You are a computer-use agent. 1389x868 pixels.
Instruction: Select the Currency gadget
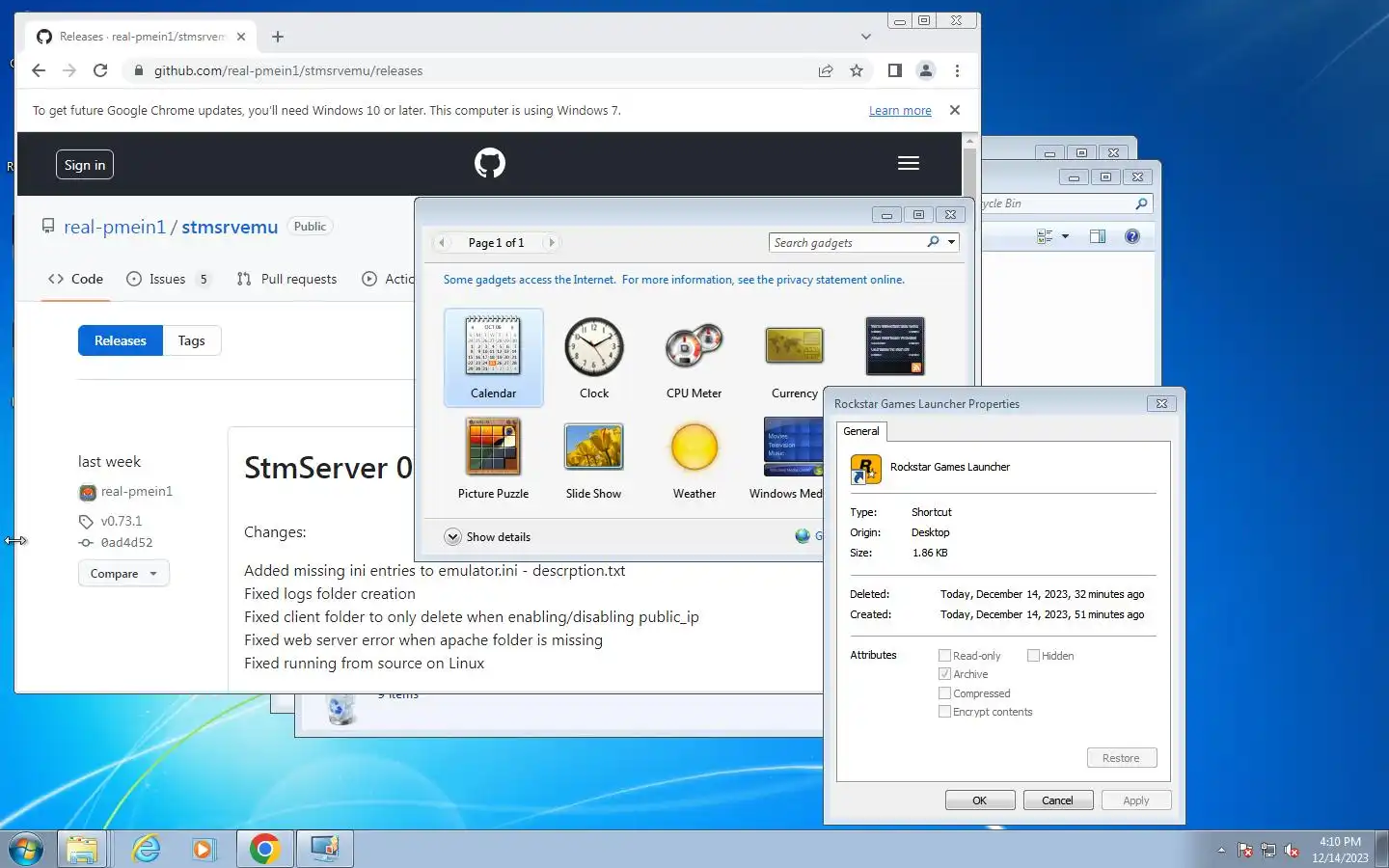[794, 358]
